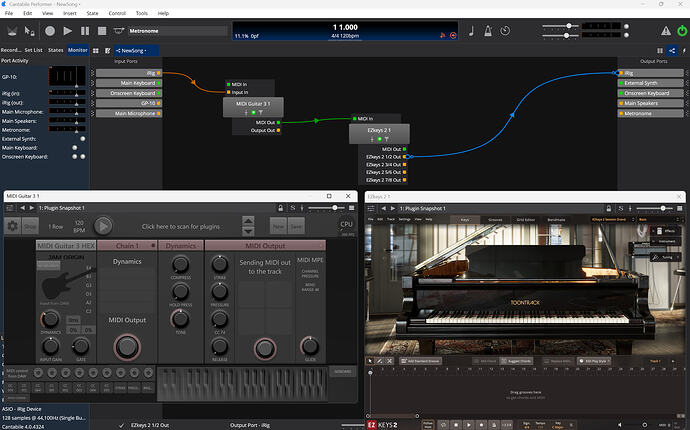Click the pointer with lock icon

pos(29,31)
